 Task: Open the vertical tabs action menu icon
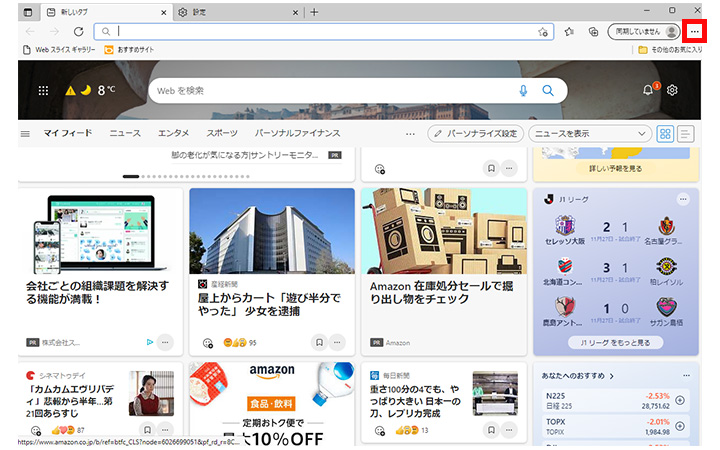tap(28, 12)
